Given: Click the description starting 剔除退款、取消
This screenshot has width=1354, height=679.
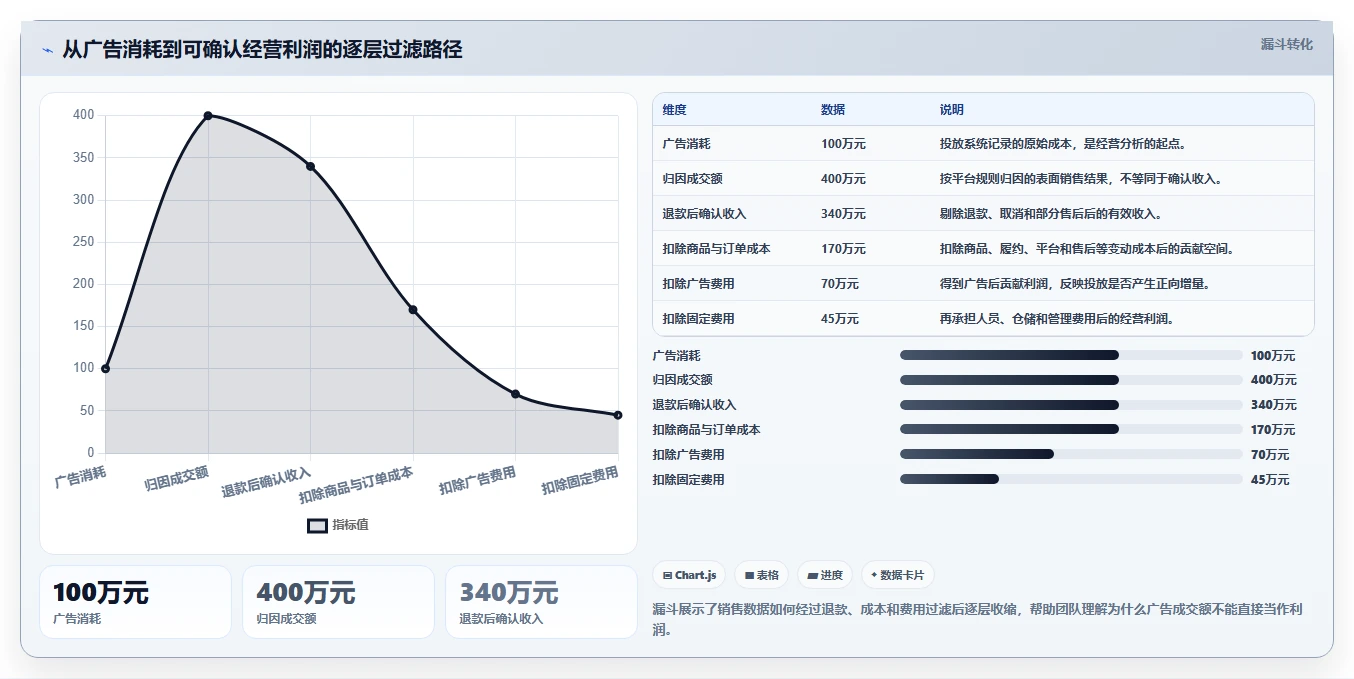Looking at the screenshot, I should (1051, 214).
